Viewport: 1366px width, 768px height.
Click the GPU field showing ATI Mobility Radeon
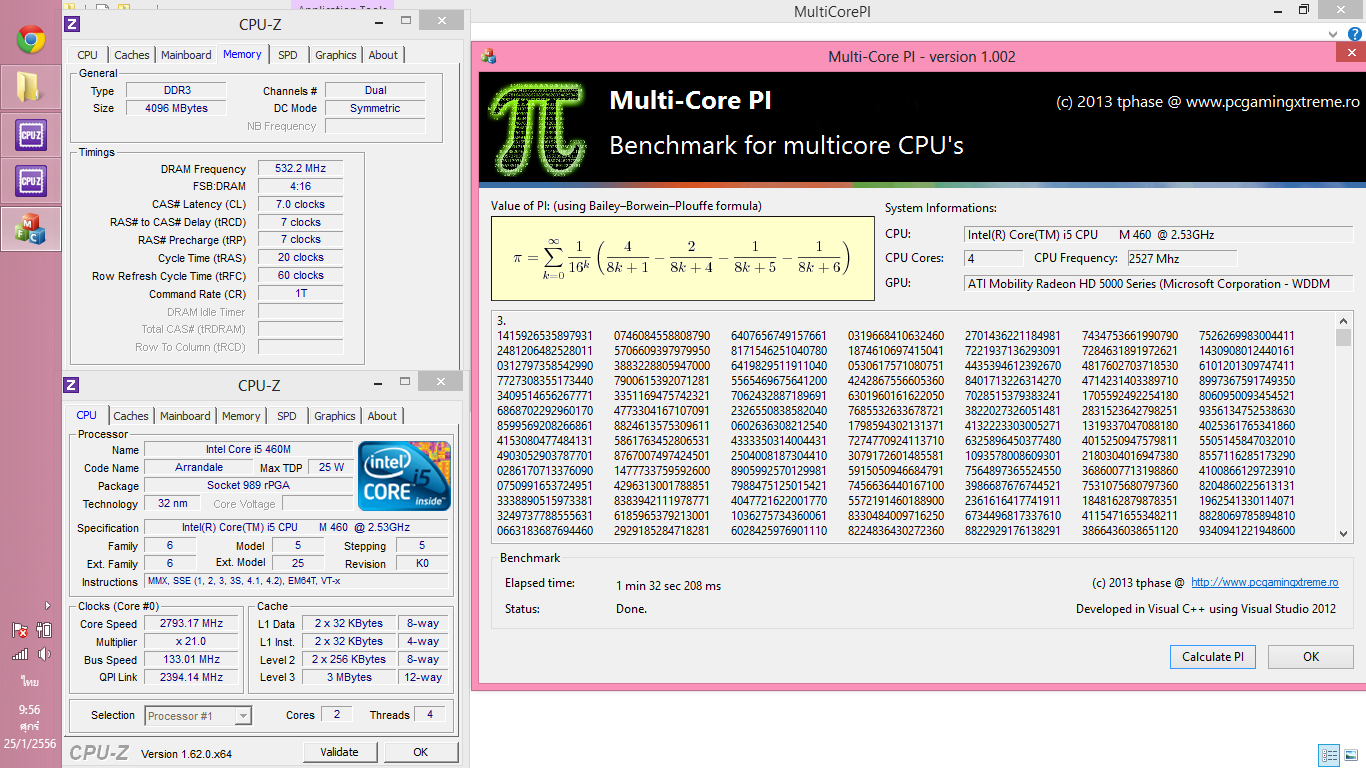click(1158, 284)
